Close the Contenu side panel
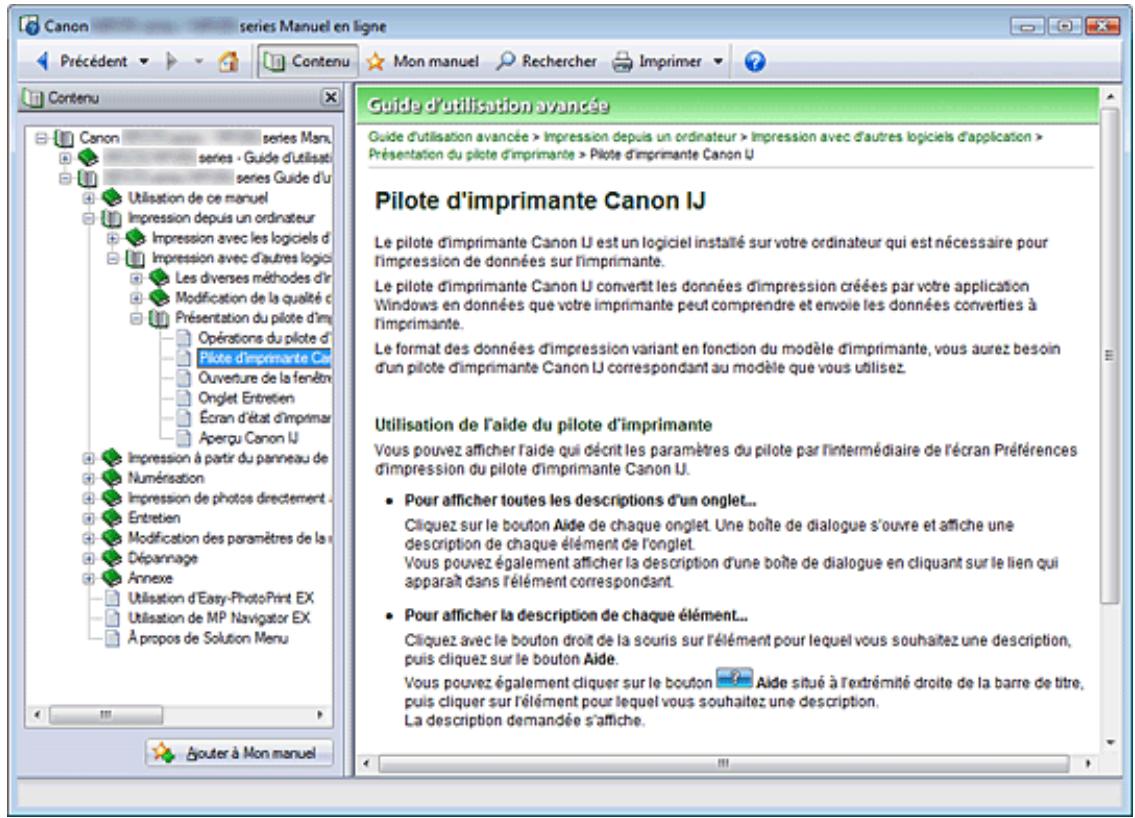The height and width of the screenshot is (818, 1135). [331, 97]
